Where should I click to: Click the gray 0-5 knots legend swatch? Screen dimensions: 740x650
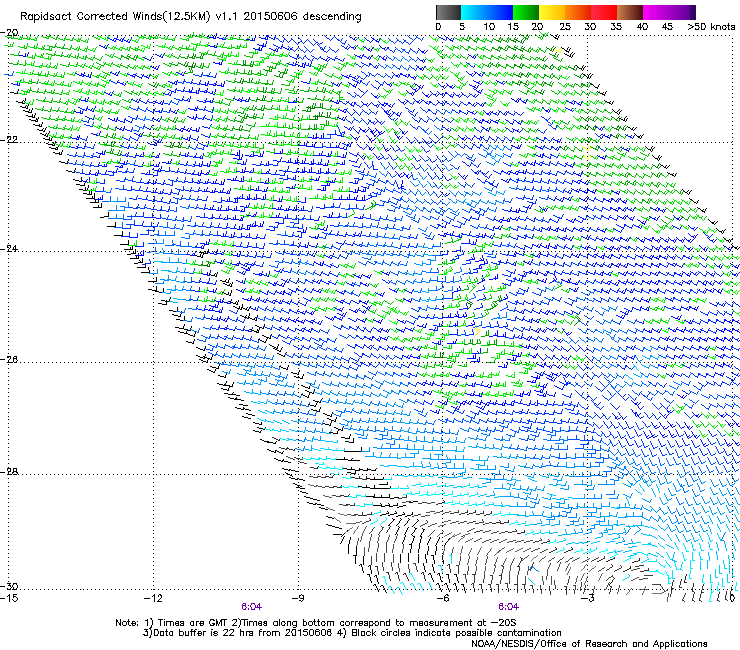pyautogui.click(x=448, y=12)
